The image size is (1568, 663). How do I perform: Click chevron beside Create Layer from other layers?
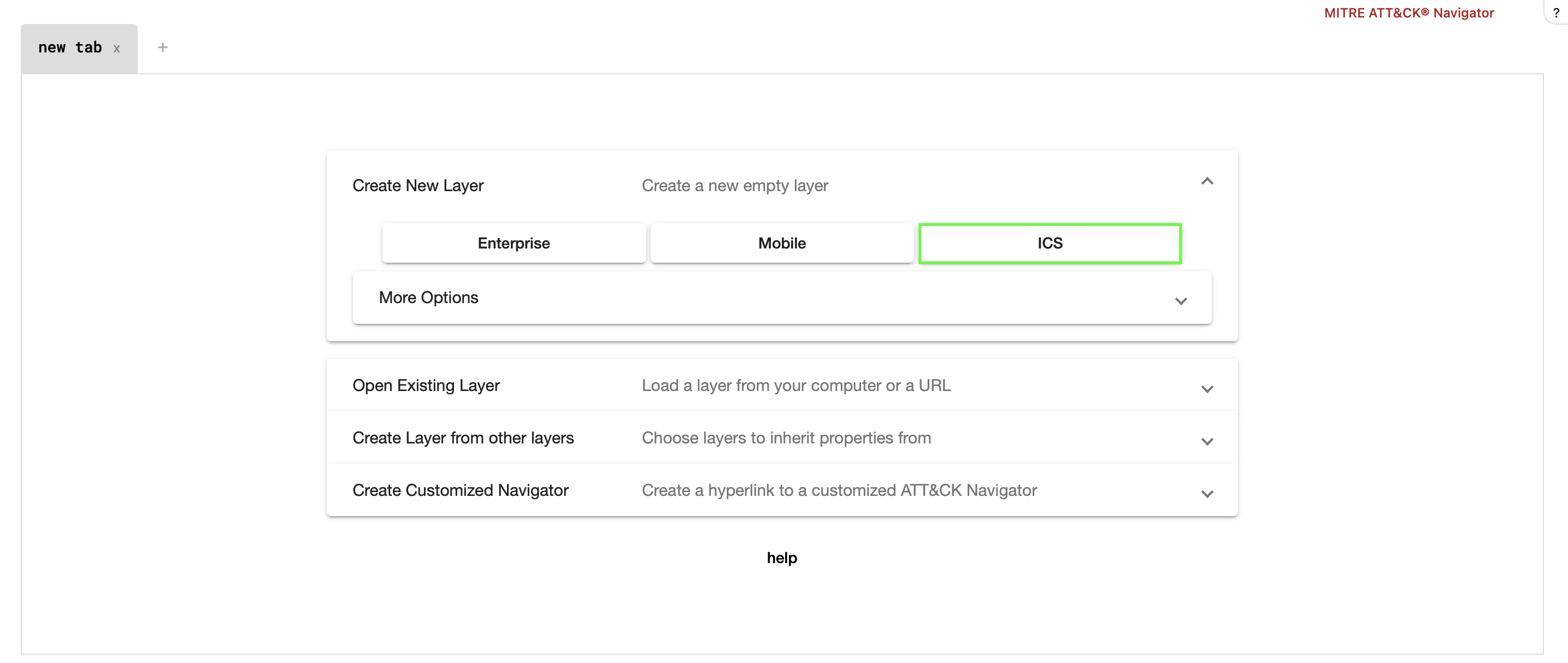[x=1206, y=441]
